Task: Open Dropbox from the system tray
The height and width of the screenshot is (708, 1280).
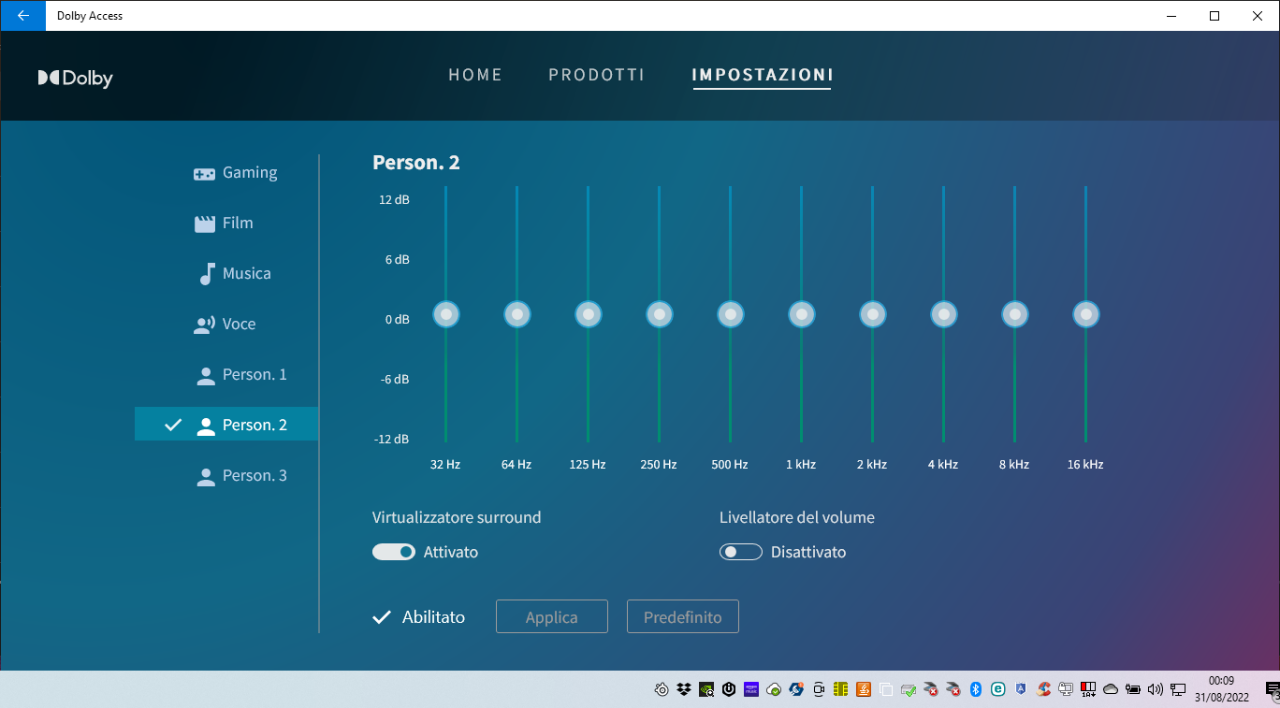Action: pos(684,689)
